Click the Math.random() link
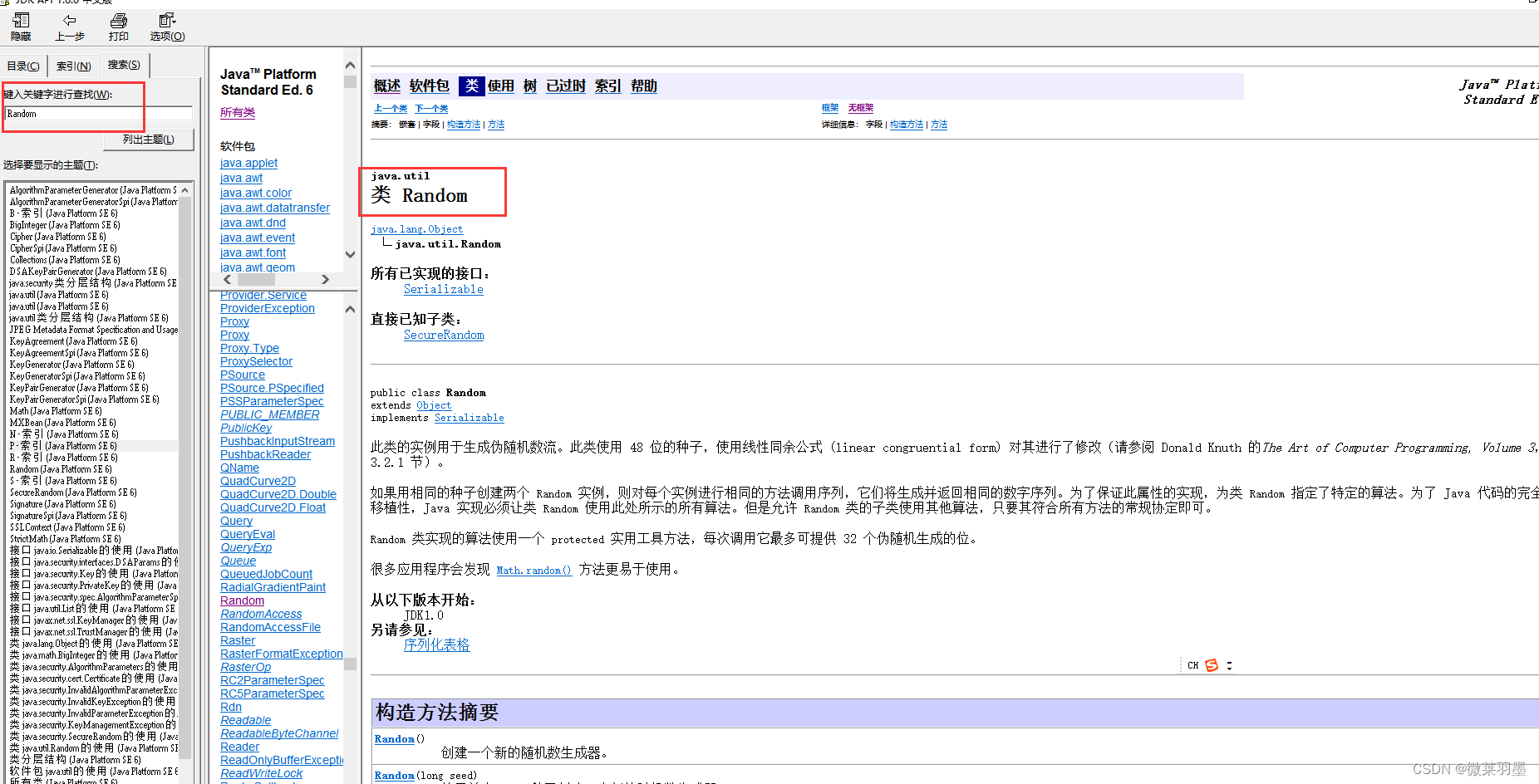1539x784 pixels. pos(534,570)
